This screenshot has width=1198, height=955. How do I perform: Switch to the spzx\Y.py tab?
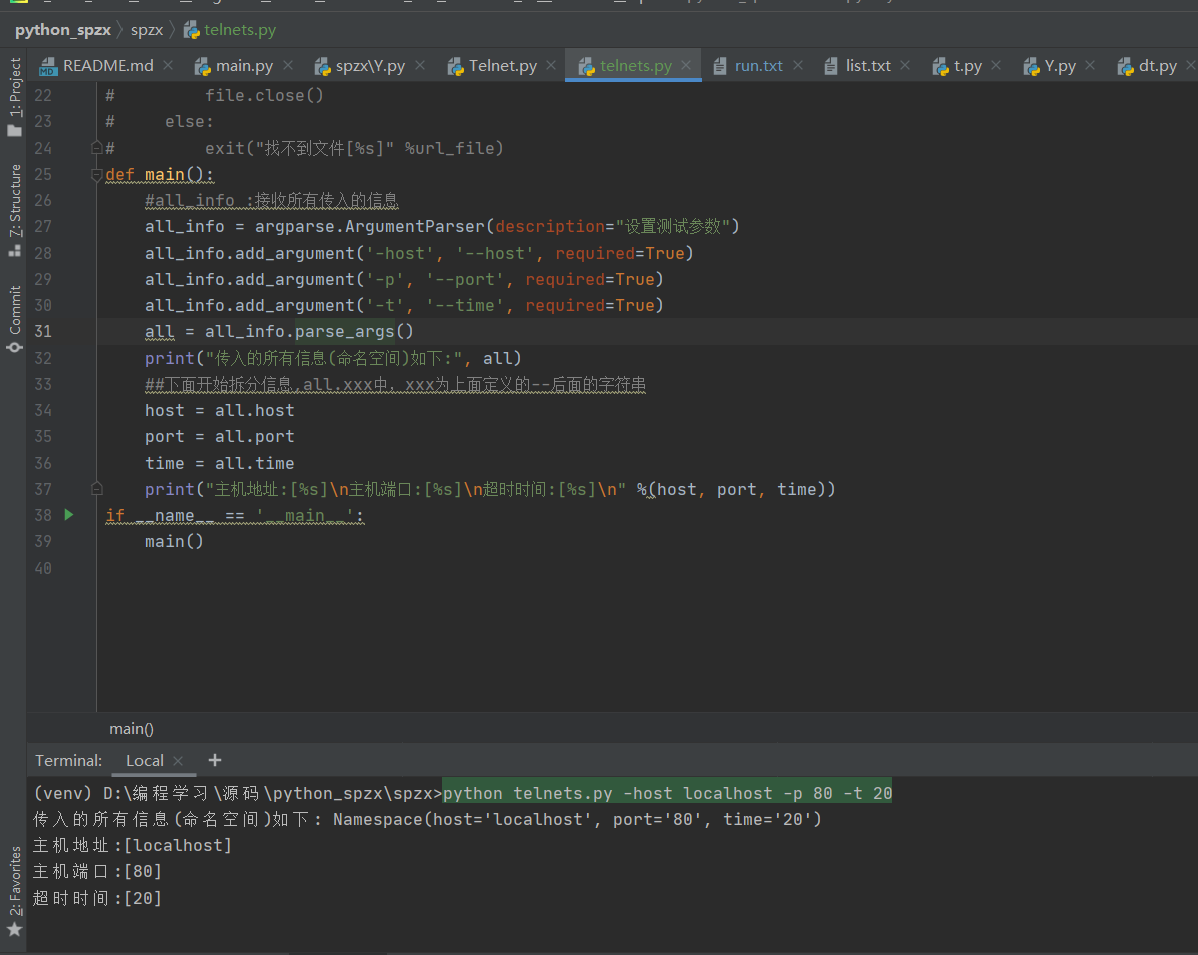pyautogui.click(x=370, y=66)
